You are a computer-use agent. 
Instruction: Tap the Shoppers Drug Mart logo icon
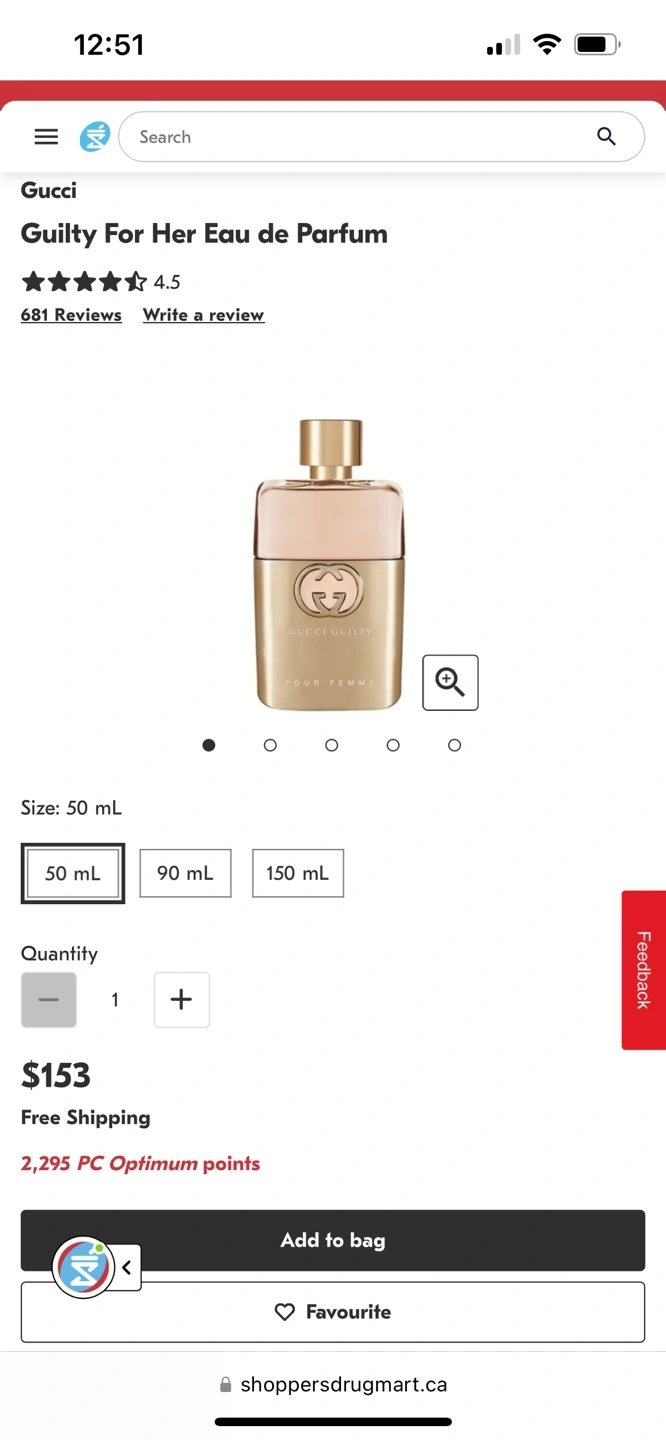click(x=94, y=137)
